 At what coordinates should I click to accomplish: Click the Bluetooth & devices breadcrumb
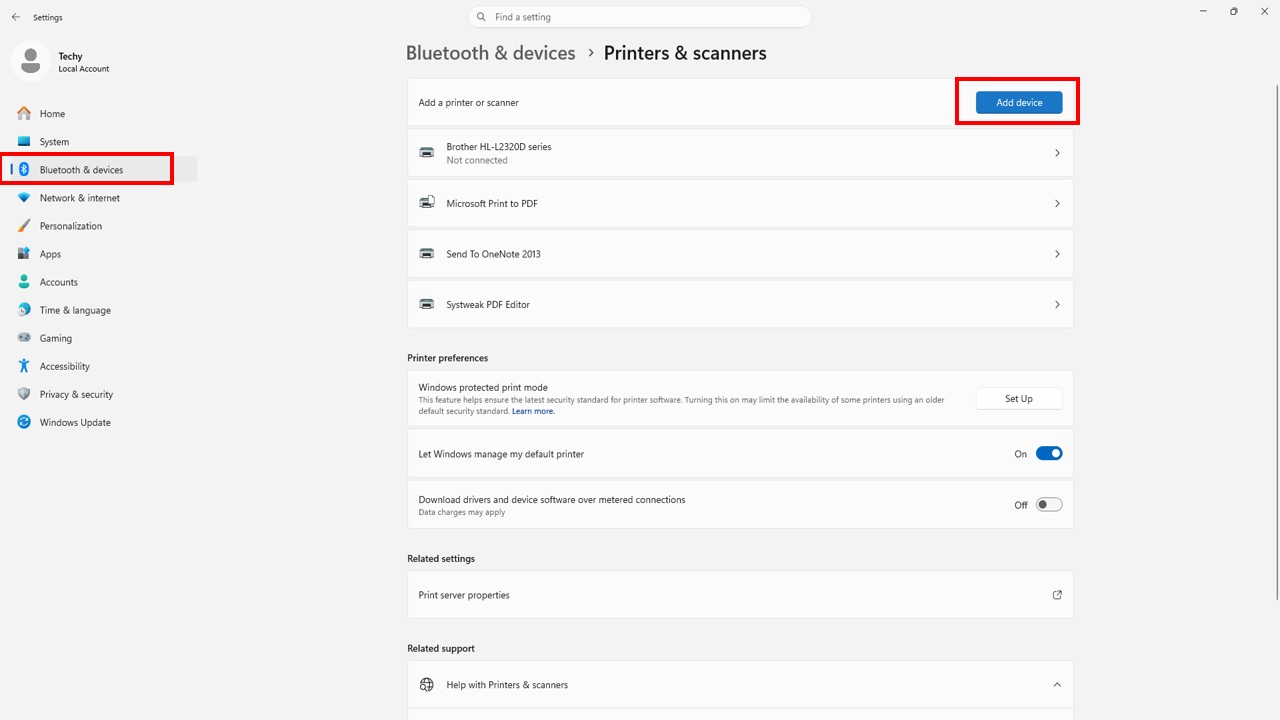point(490,53)
